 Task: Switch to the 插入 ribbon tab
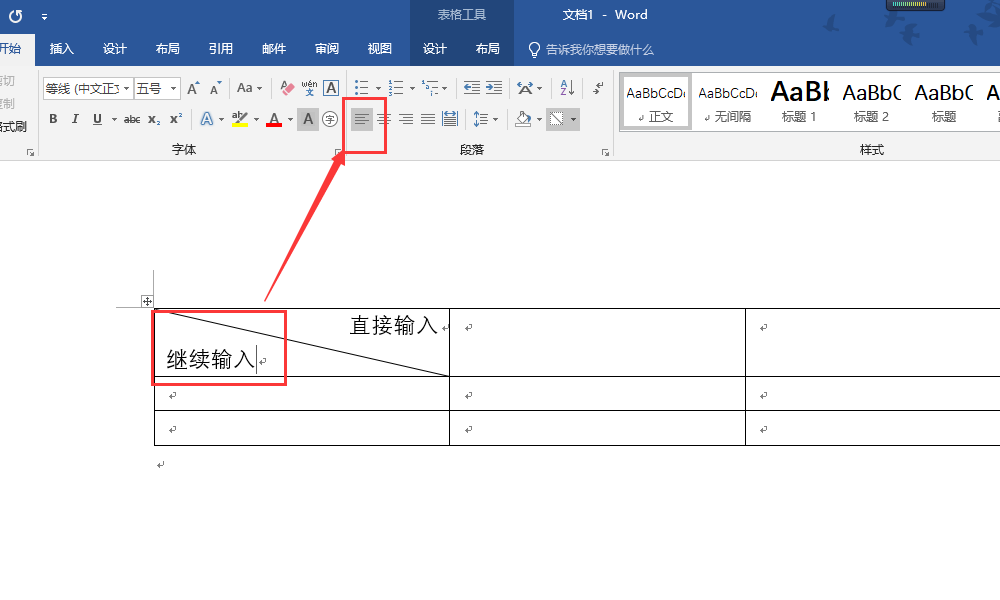point(62,49)
